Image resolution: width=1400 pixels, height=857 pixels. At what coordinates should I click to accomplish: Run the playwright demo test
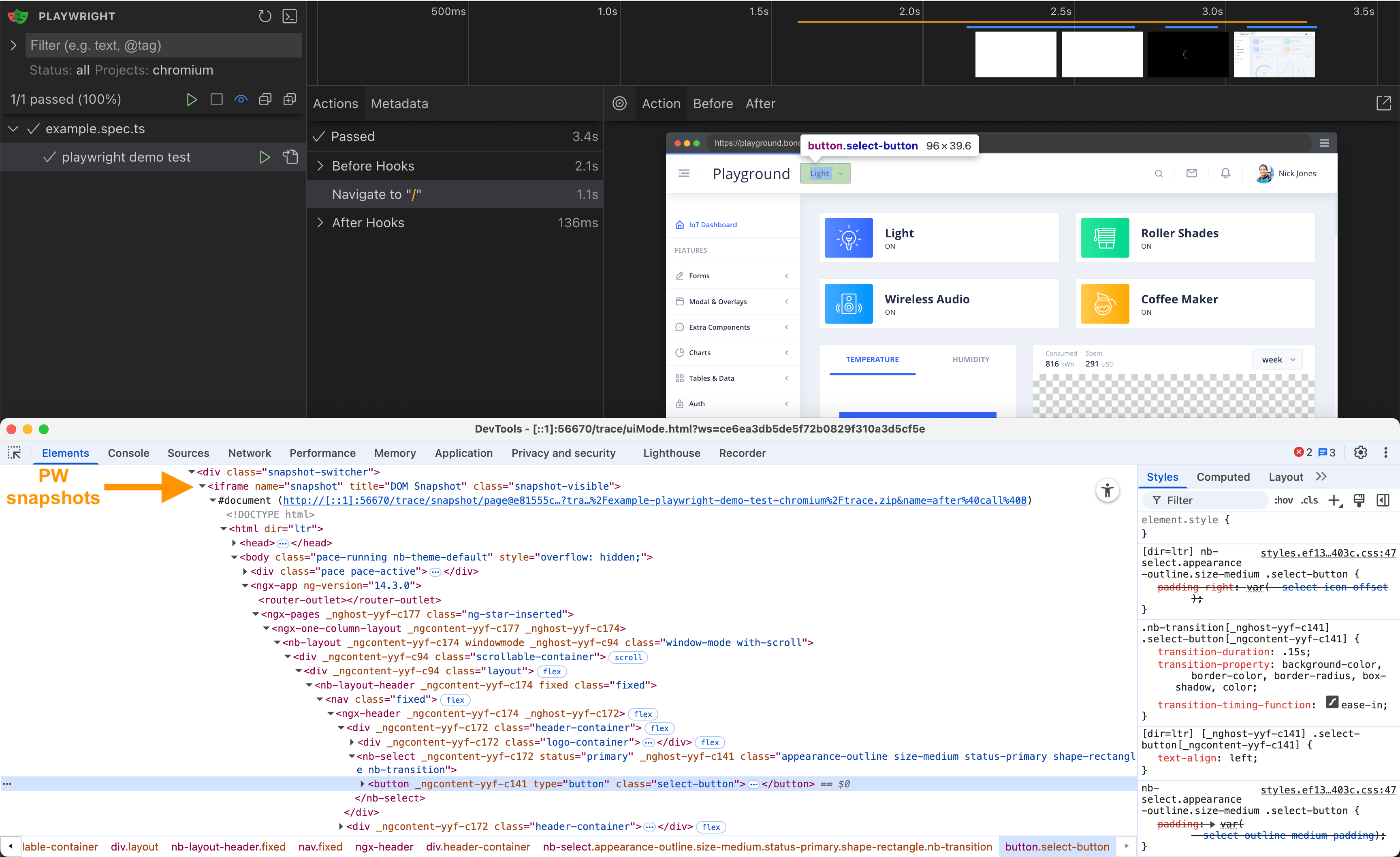(x=264, y=157)
